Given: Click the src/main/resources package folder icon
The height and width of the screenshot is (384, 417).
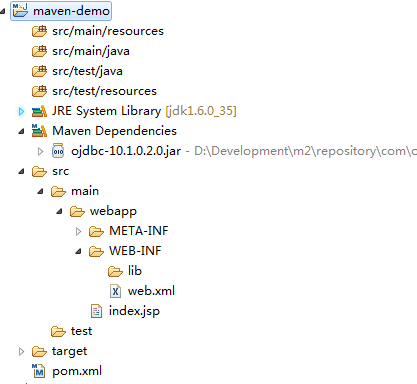Looking at the screenshot, I should [39, 31].
